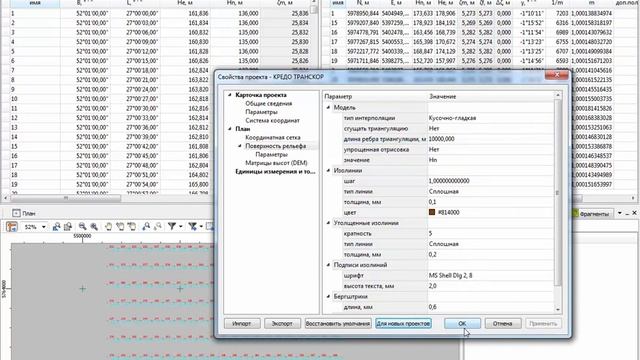
Task: Select the last of the three hand icons
Action: coord(131,227)
